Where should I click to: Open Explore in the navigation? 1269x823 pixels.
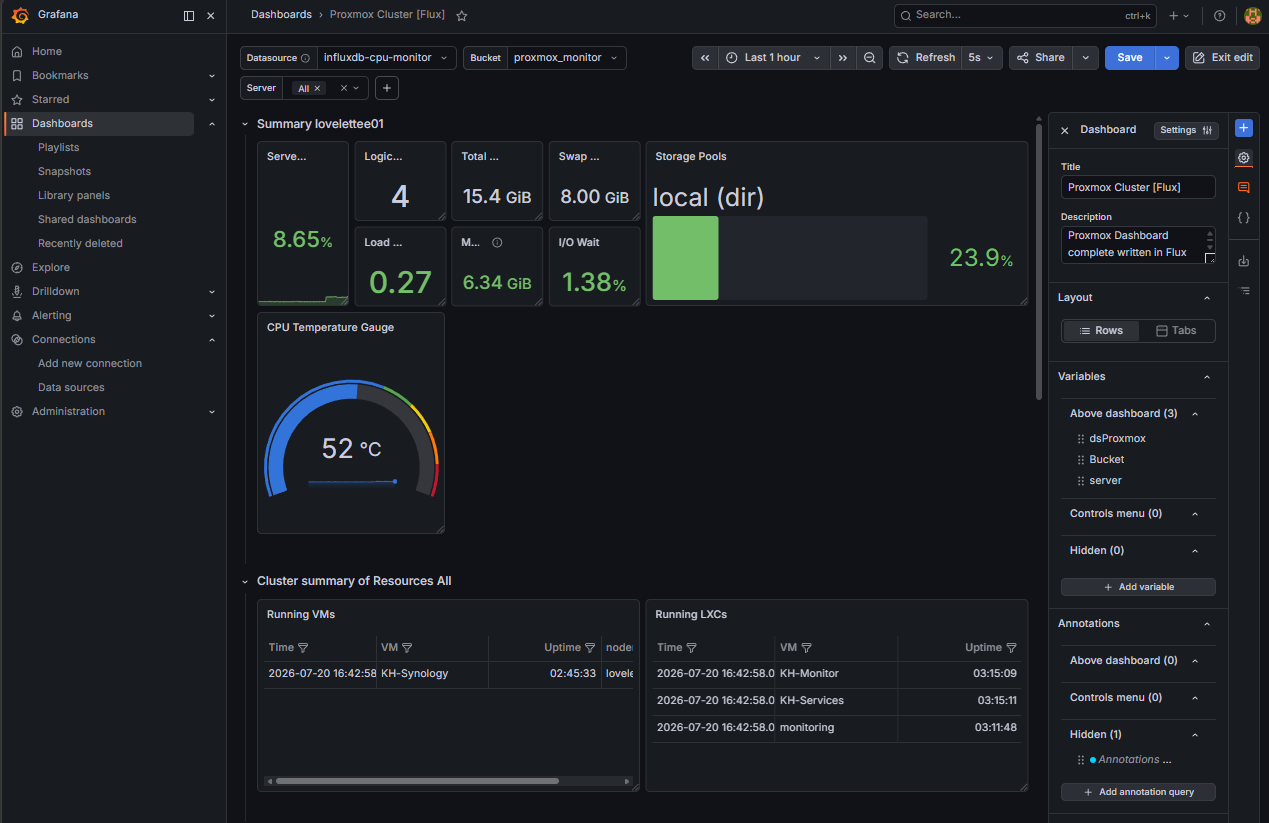(51, 267)
